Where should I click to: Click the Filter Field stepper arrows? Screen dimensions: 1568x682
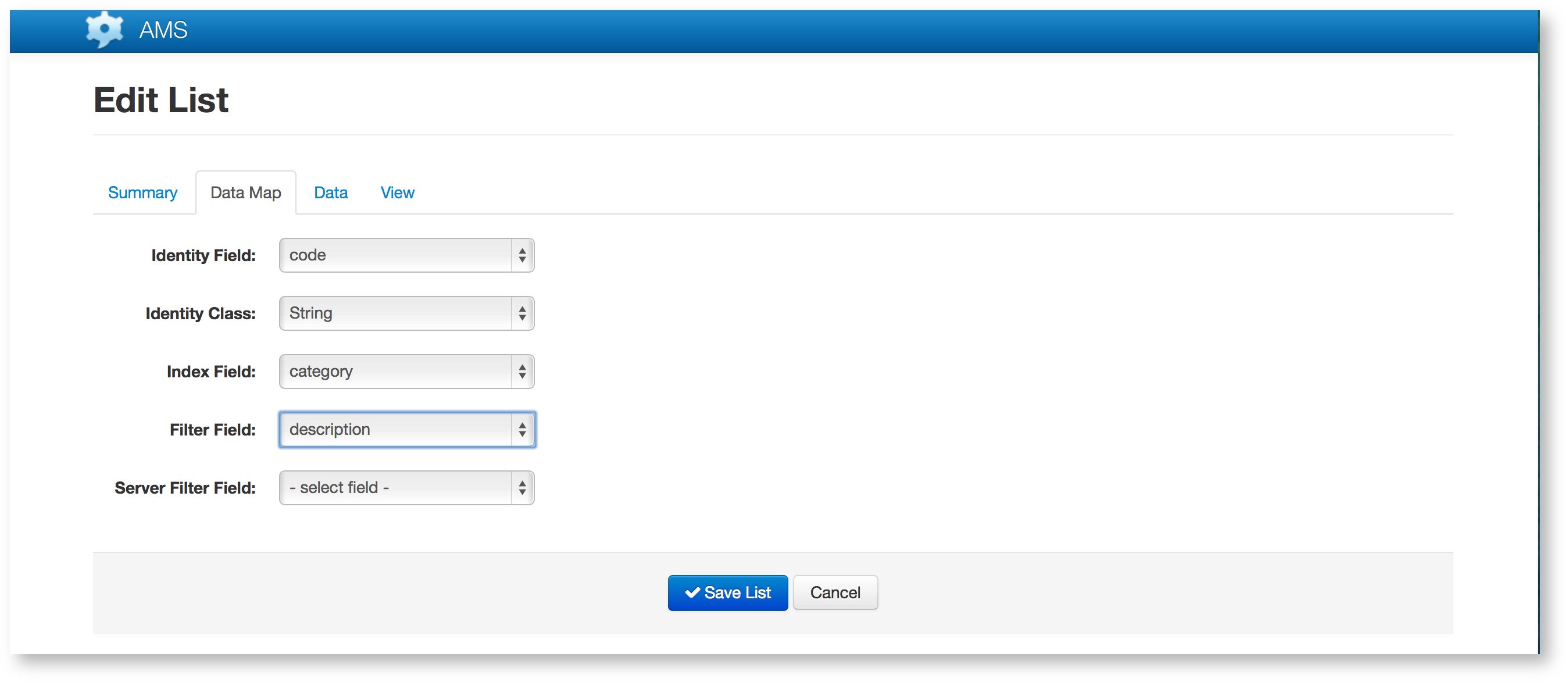click(x=522, y=430)
